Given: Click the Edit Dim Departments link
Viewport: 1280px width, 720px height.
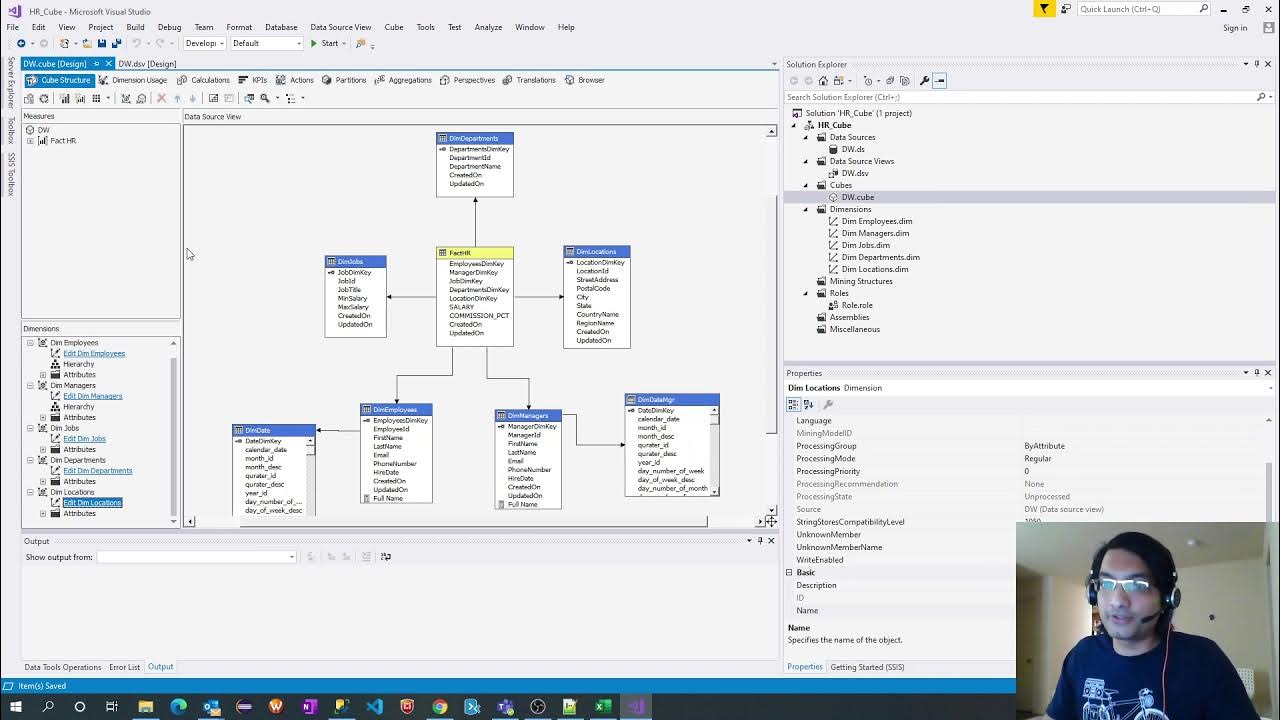Looking at the screenshot, I should click(98, 471).
